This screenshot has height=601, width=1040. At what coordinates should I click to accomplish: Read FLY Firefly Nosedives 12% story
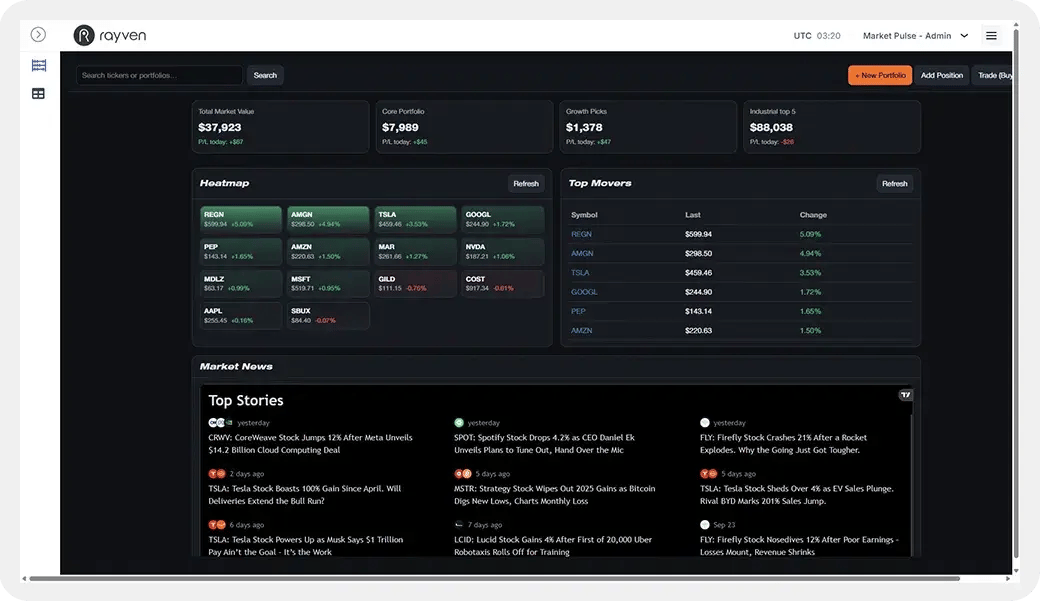coord(799,546)
